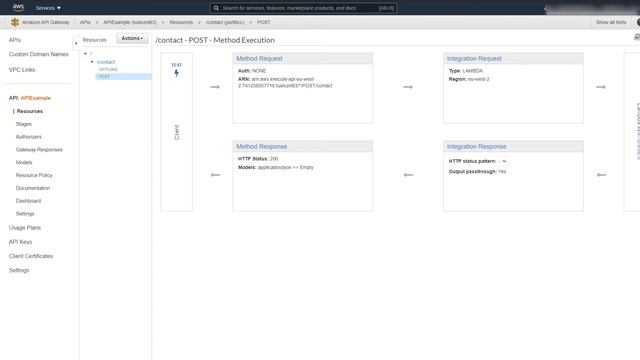Viewport: 640px width, 360px height.
Task: Click the Client label
Action: point(177,132)
